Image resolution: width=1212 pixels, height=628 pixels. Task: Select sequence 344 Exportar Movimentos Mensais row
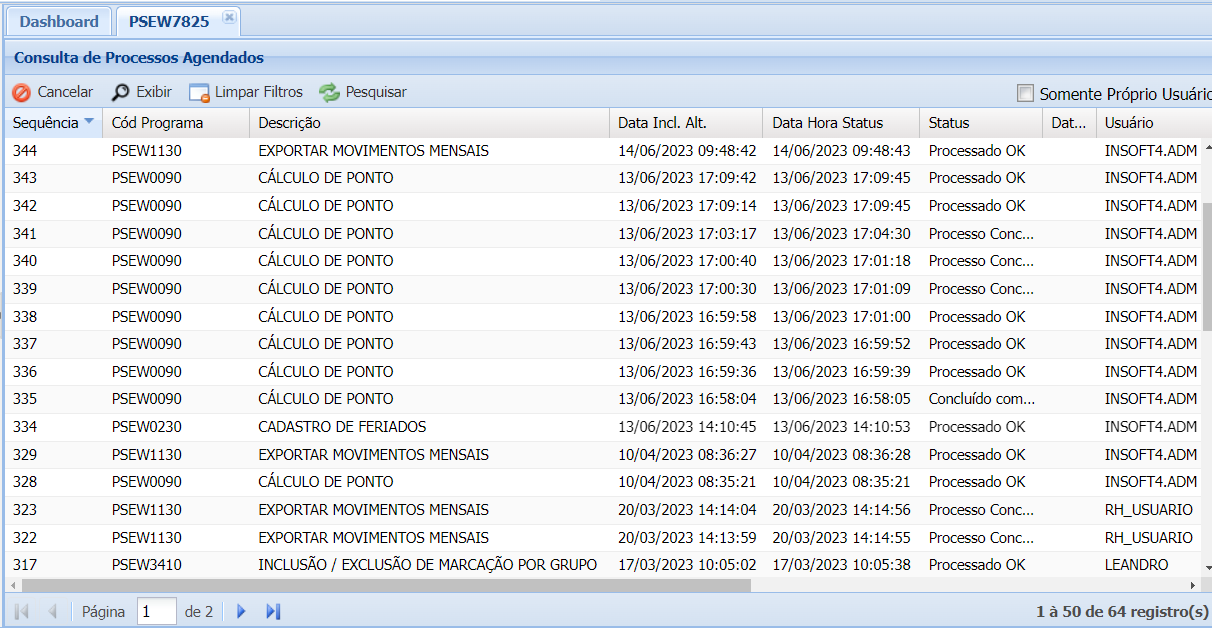coord(373,151)
